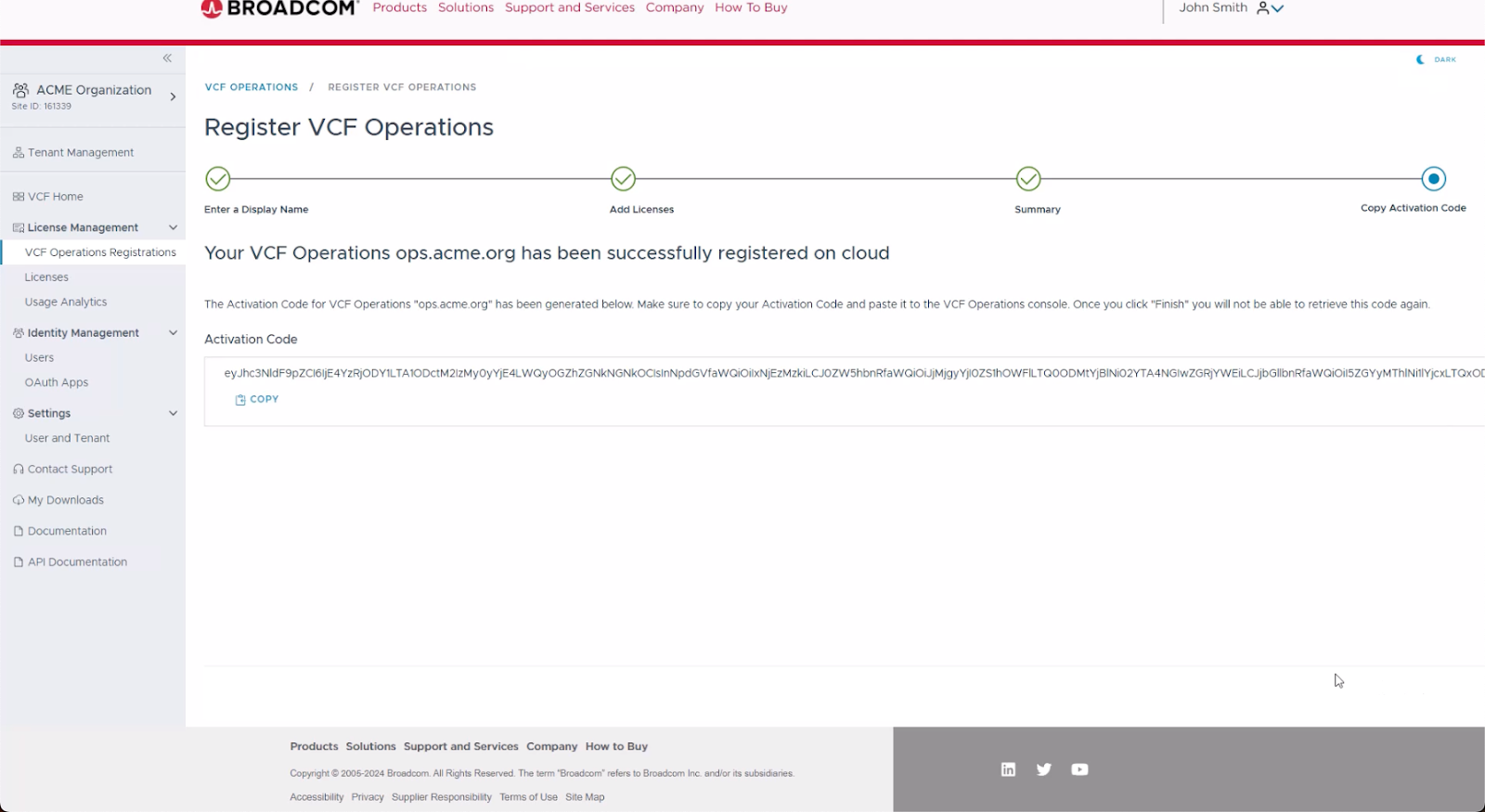Open Broadcom YouTube icon
Image resolution: width=1485 pixels, height=812 pixels.
pyautogui.click(x=1079, y=769)
